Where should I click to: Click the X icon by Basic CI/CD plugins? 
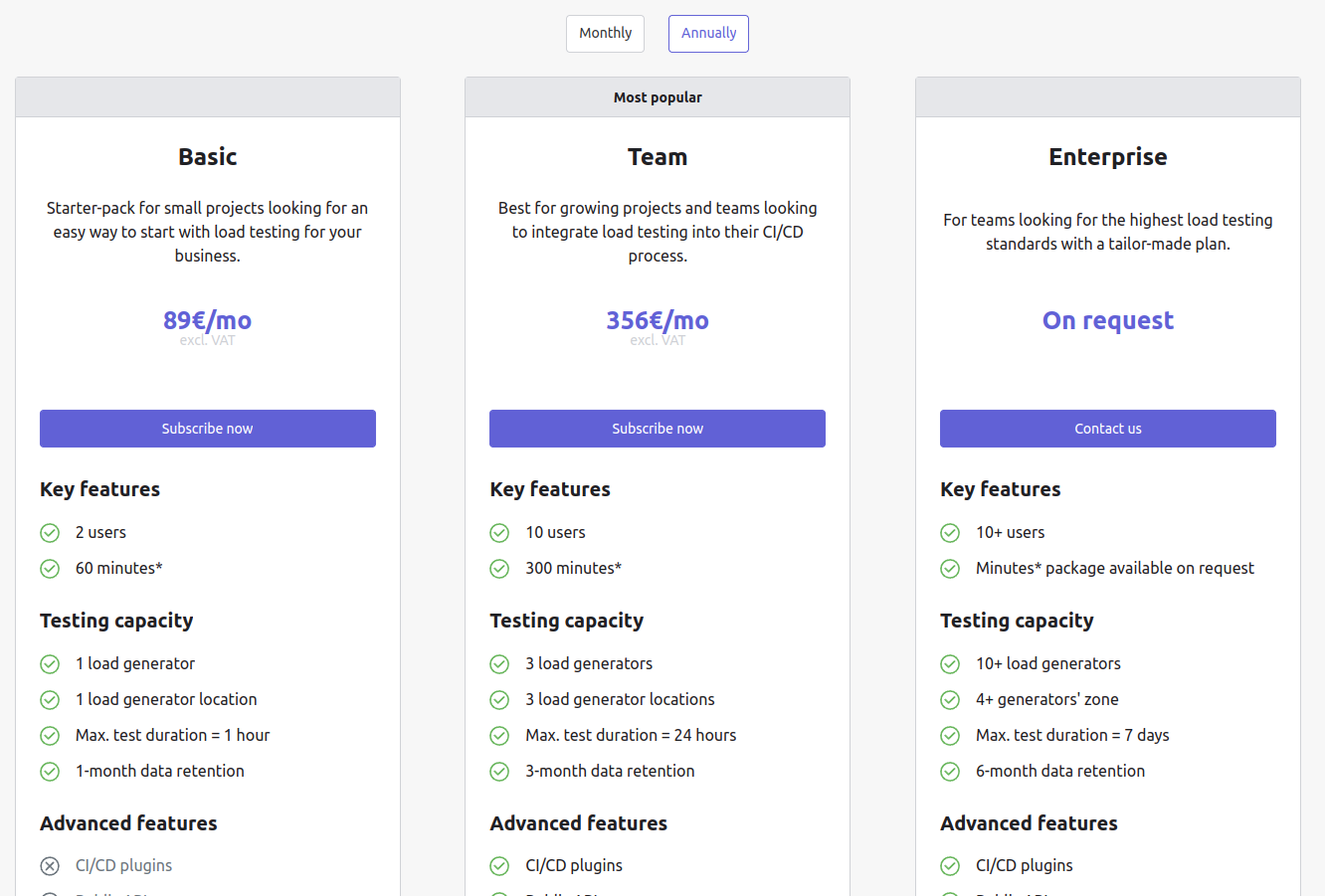coord(50,866)
